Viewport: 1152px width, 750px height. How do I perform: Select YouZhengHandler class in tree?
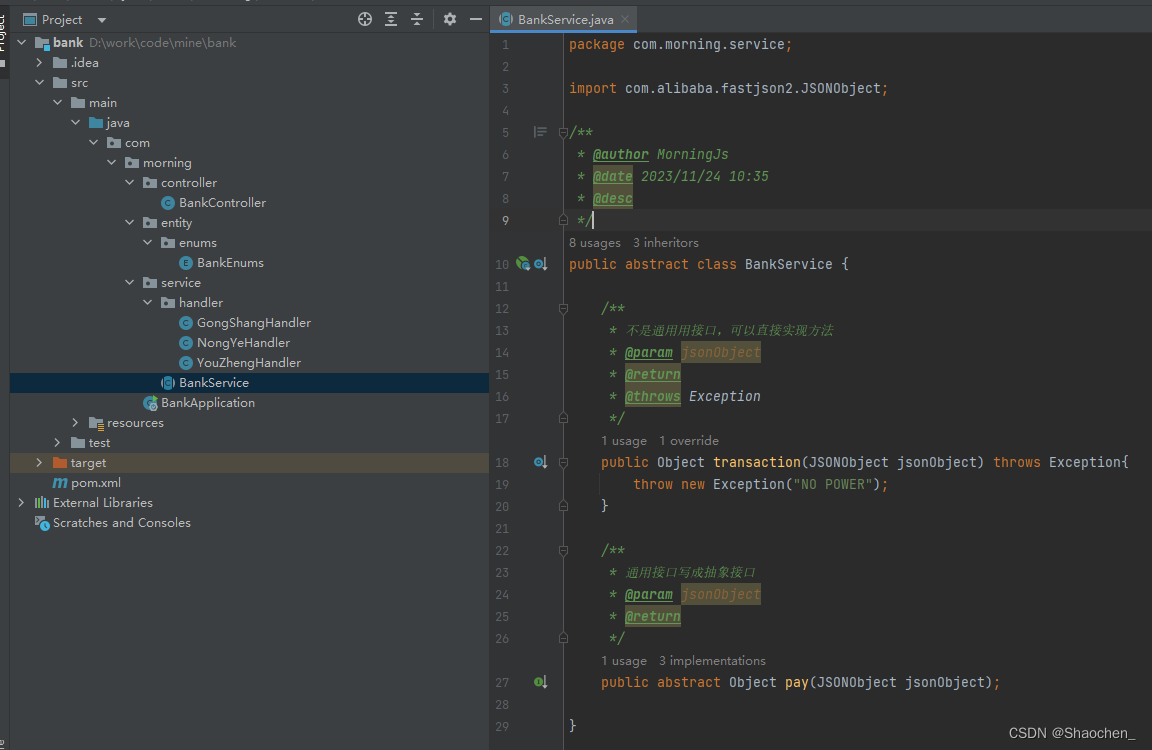(x=248, y=363)
